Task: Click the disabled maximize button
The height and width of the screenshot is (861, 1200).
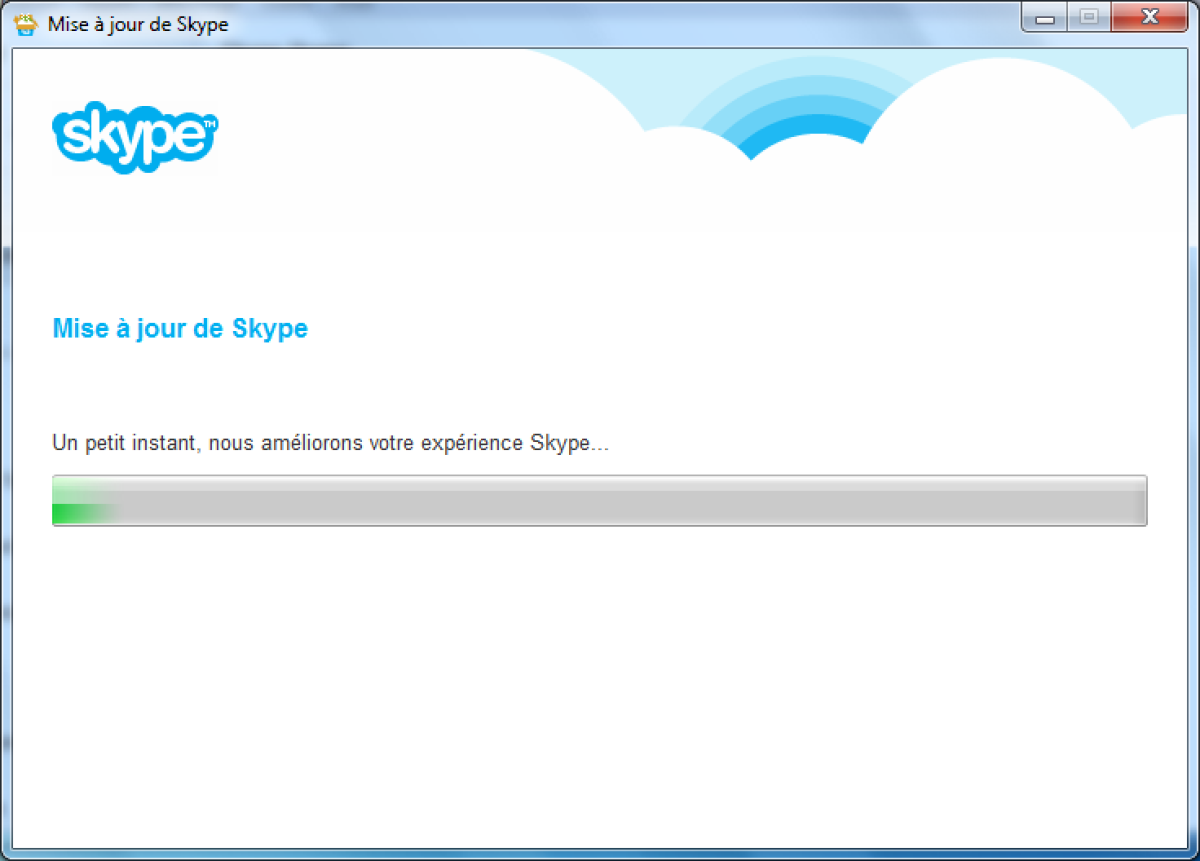Action: pos(1088,18)
